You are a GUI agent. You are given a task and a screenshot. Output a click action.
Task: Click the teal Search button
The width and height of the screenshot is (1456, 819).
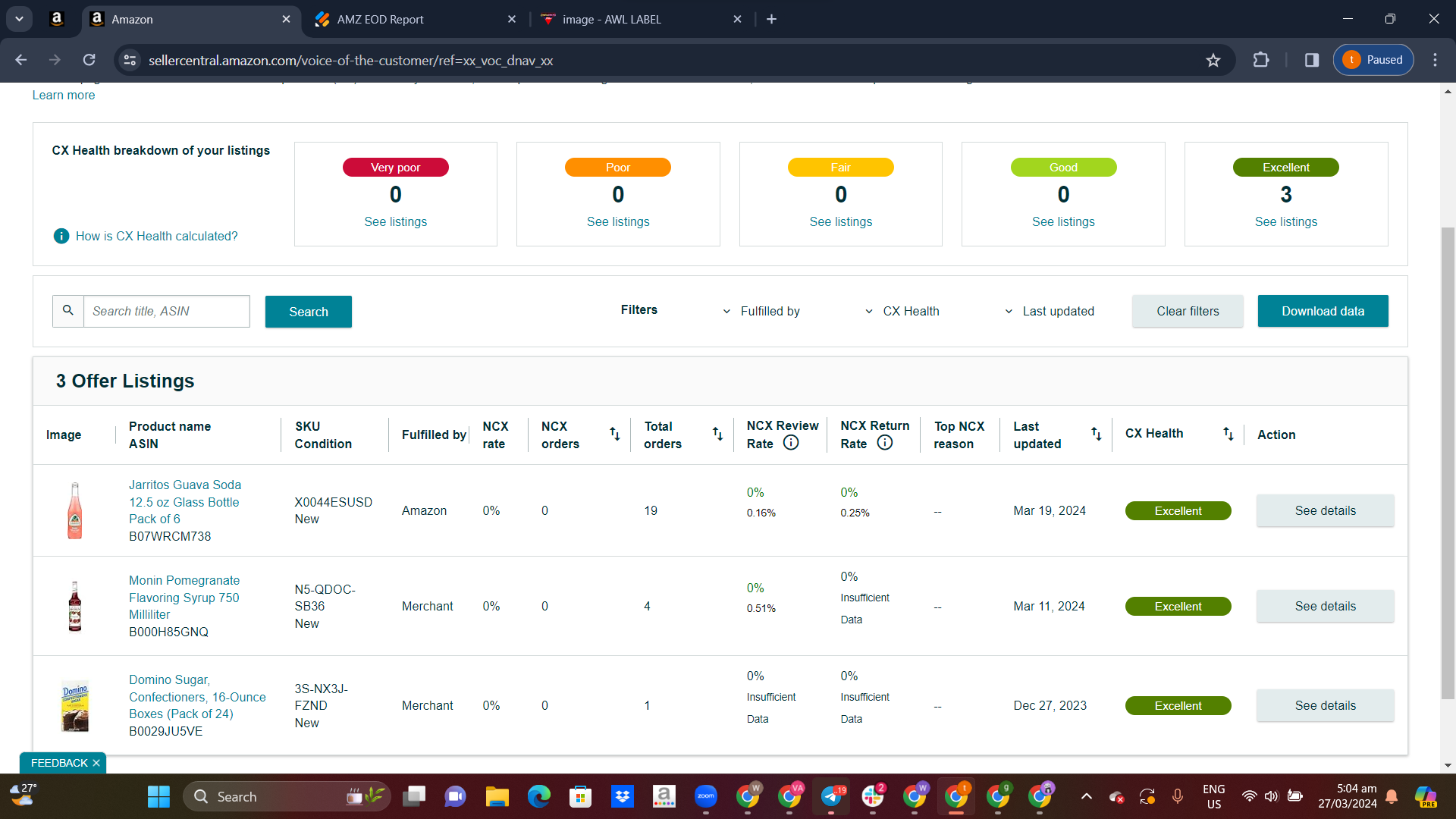tap(309, 312)
